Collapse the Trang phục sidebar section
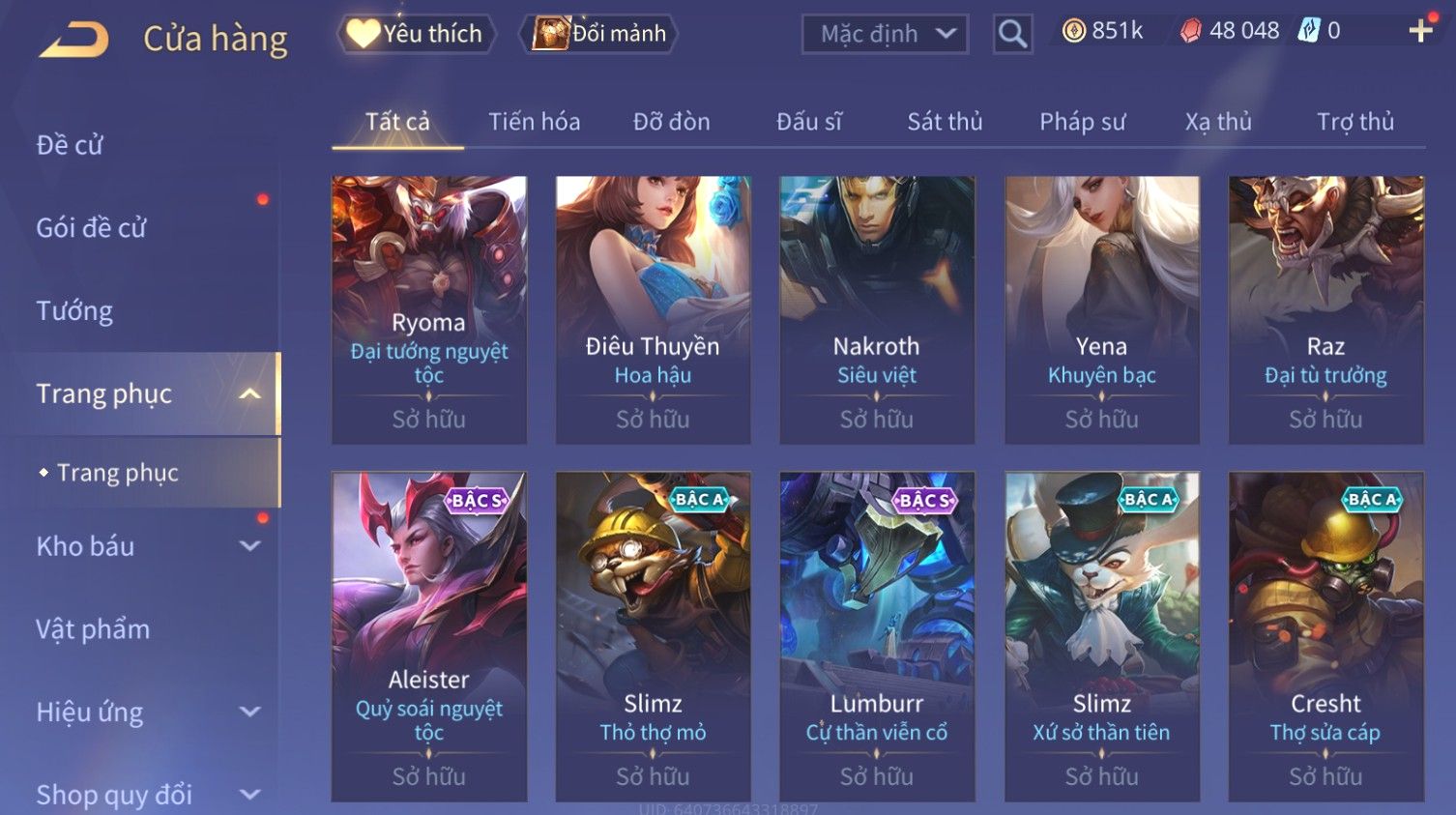Viewport: 1456px width, 815px height. (249, 393)
